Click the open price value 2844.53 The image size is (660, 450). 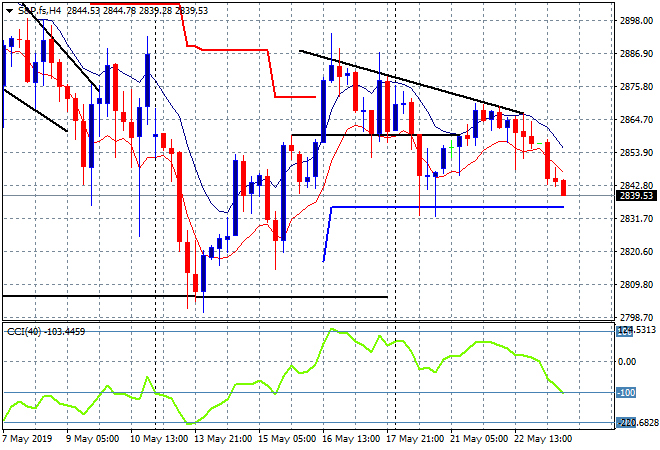83,11
